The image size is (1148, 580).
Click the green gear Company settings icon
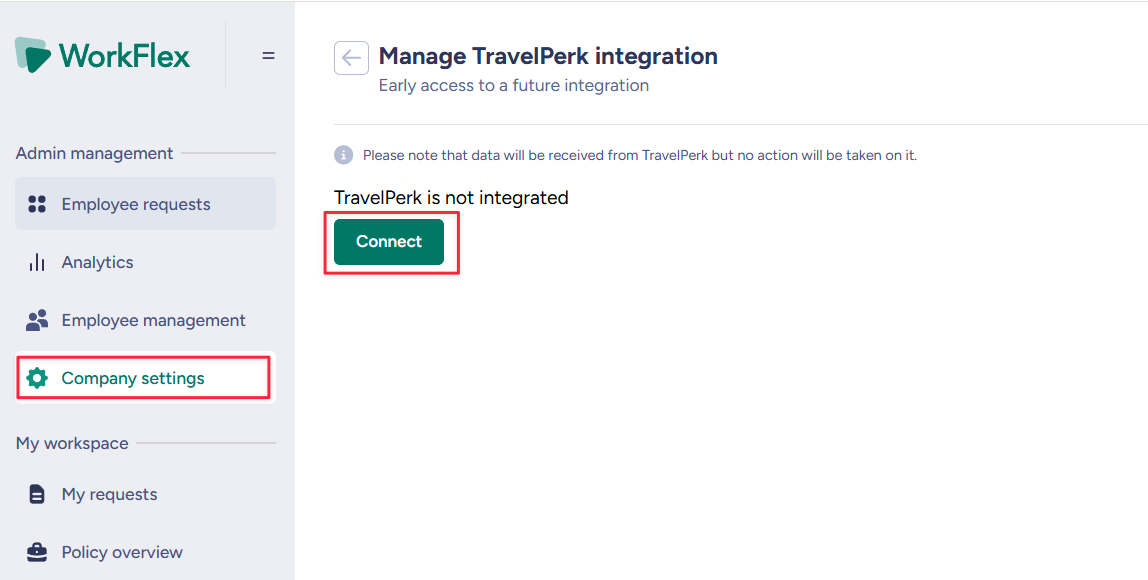37,378
